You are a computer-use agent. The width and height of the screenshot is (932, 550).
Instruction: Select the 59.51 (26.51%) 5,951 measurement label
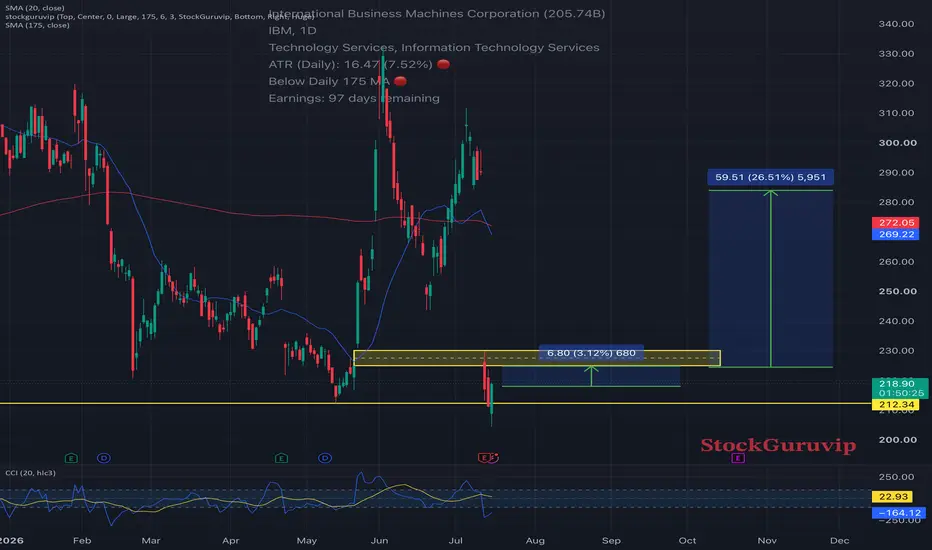770,177
